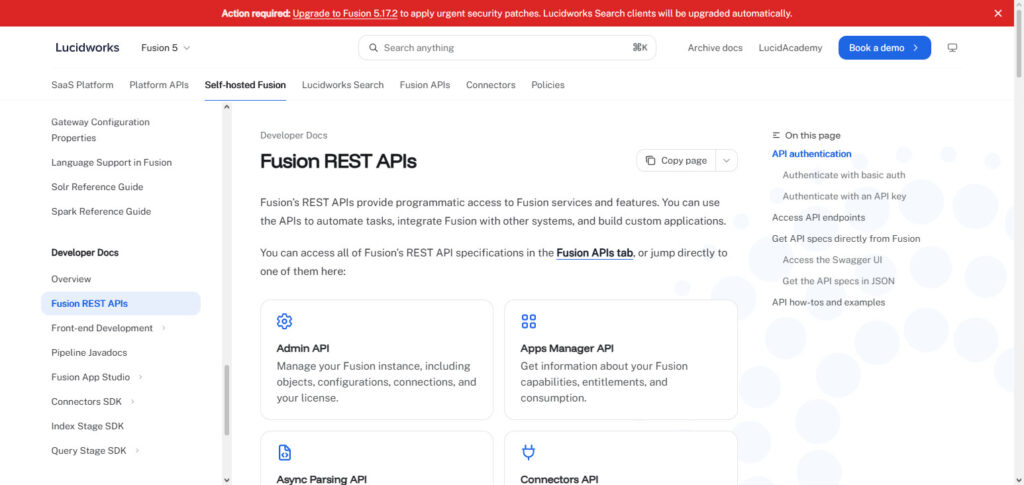Click the Developer Docs breadcrumb
This screenshot has width=1024, height=485.
tap(294, 136)
